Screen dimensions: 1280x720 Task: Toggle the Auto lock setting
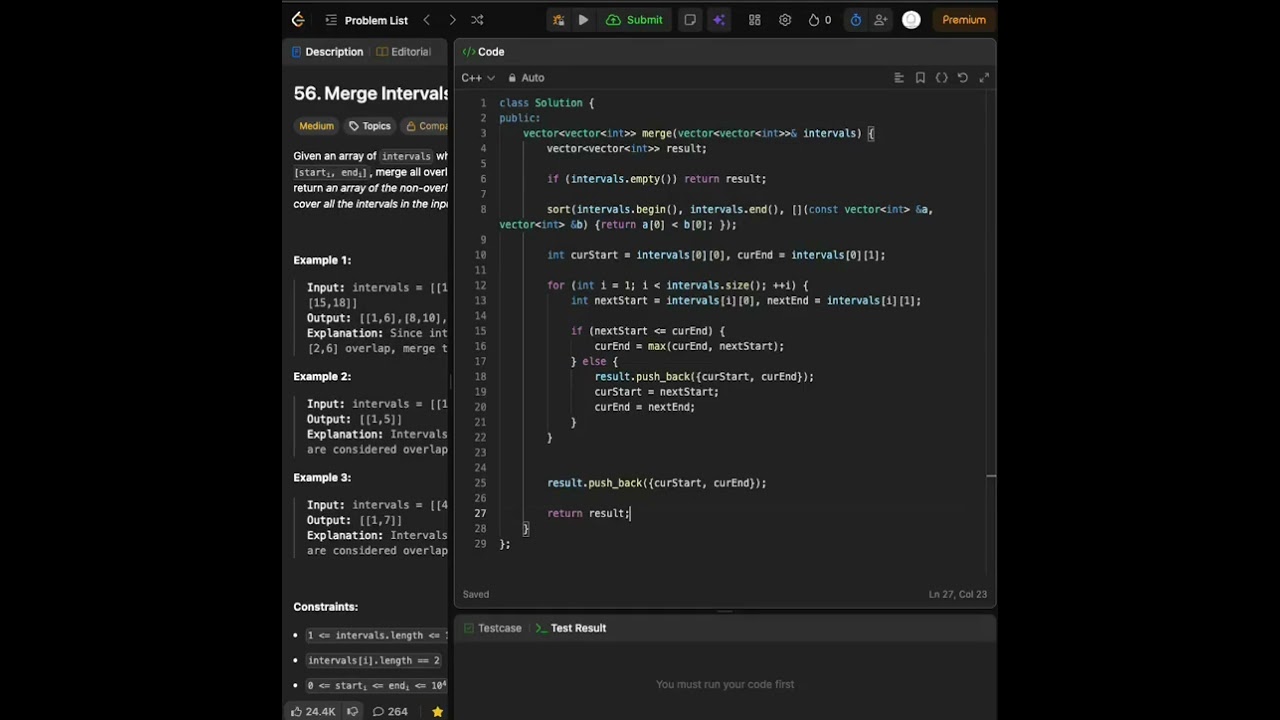tap(526, 78)
